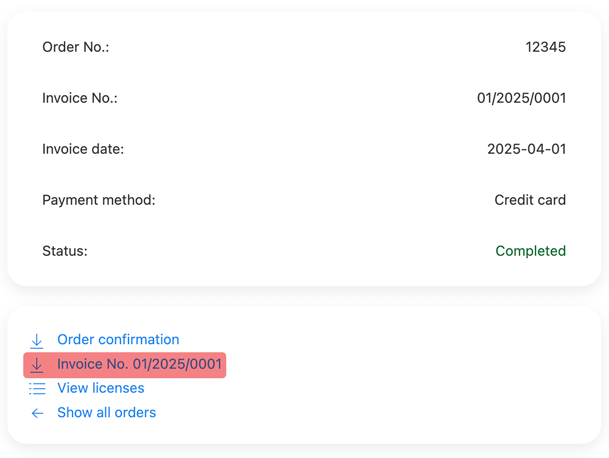Click the download icon beside Order confirmation

37,340
